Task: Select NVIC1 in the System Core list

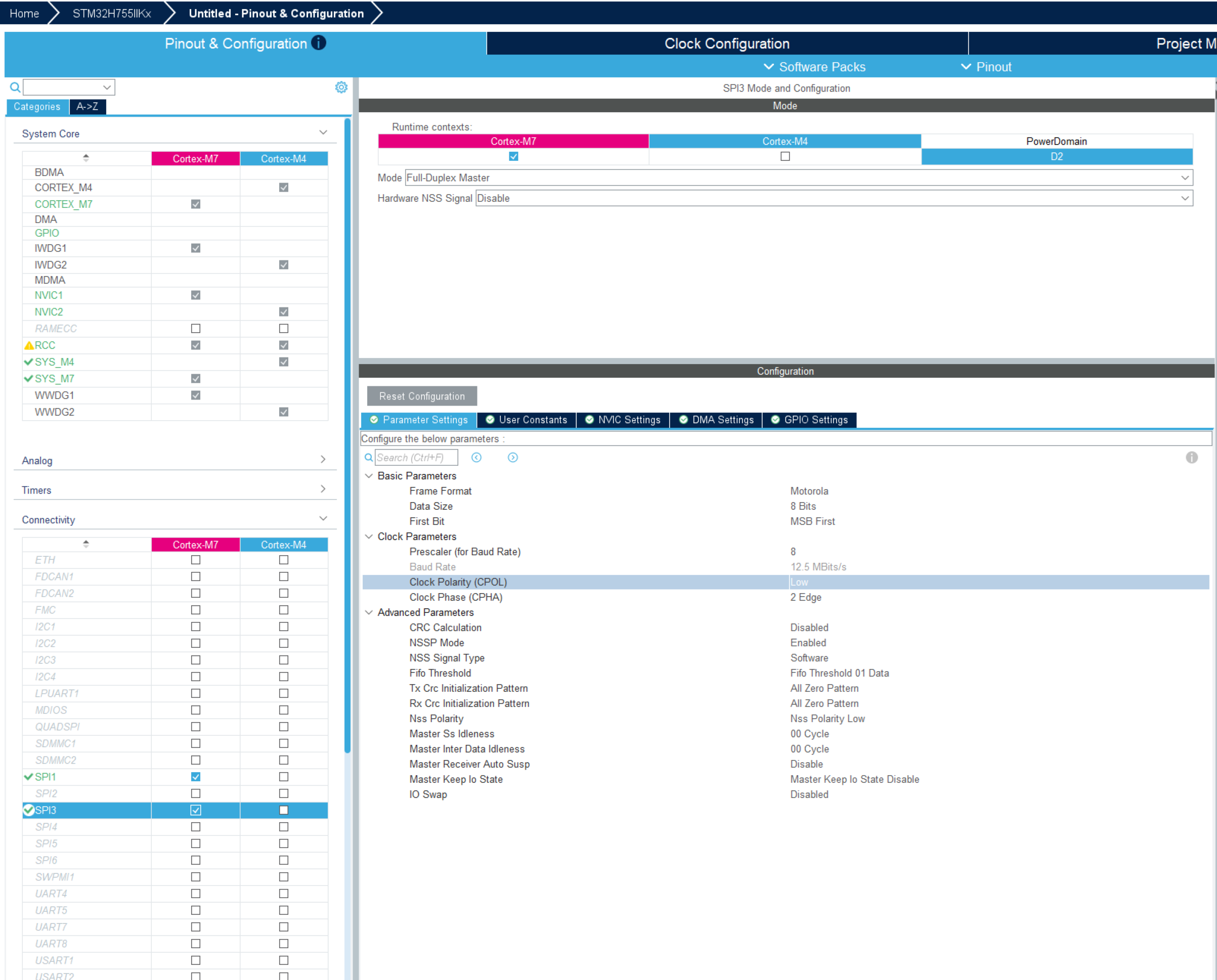Action: (49, 295)
